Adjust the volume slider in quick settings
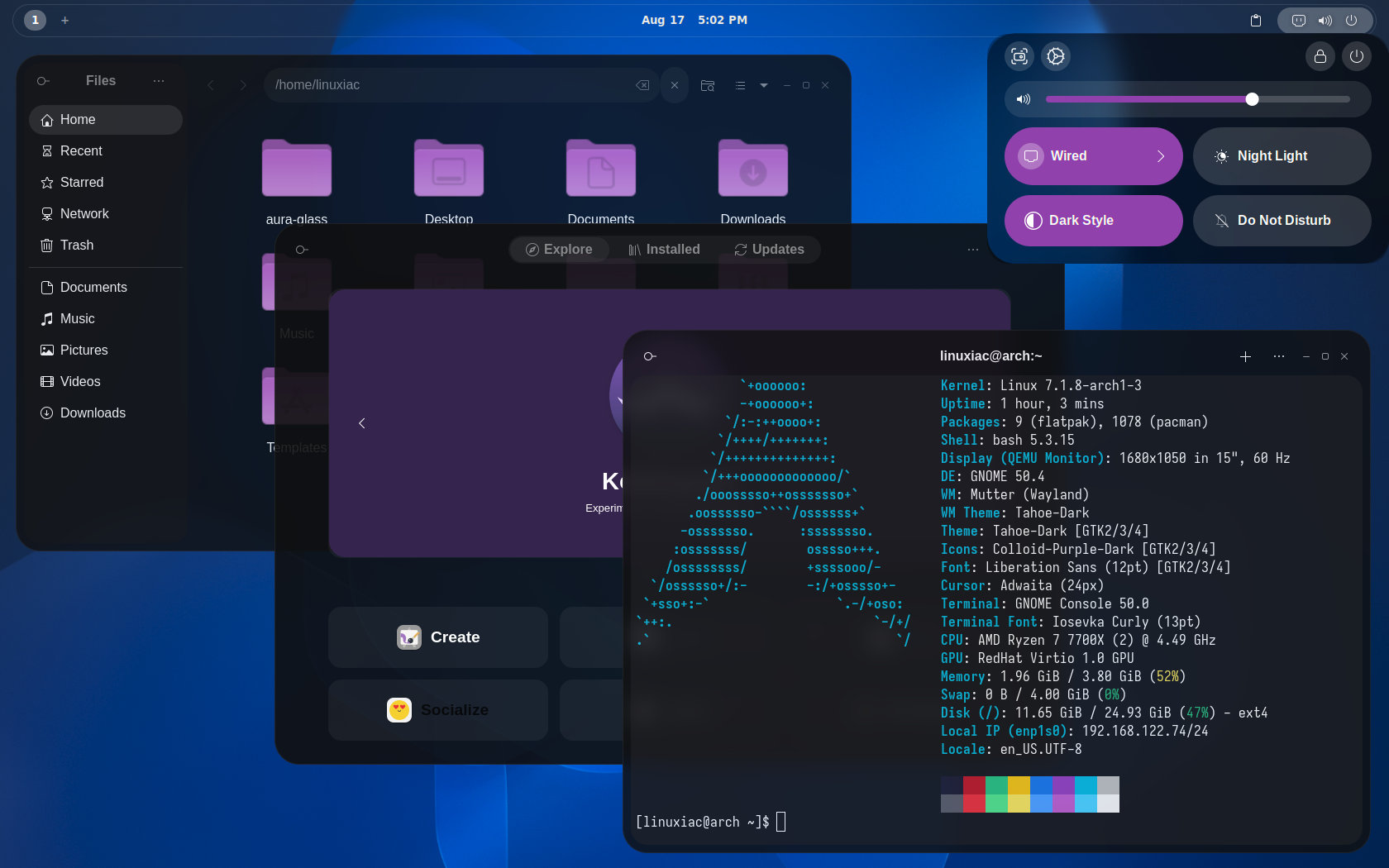Viewport: 1389px width, 868px height. 1198,99
